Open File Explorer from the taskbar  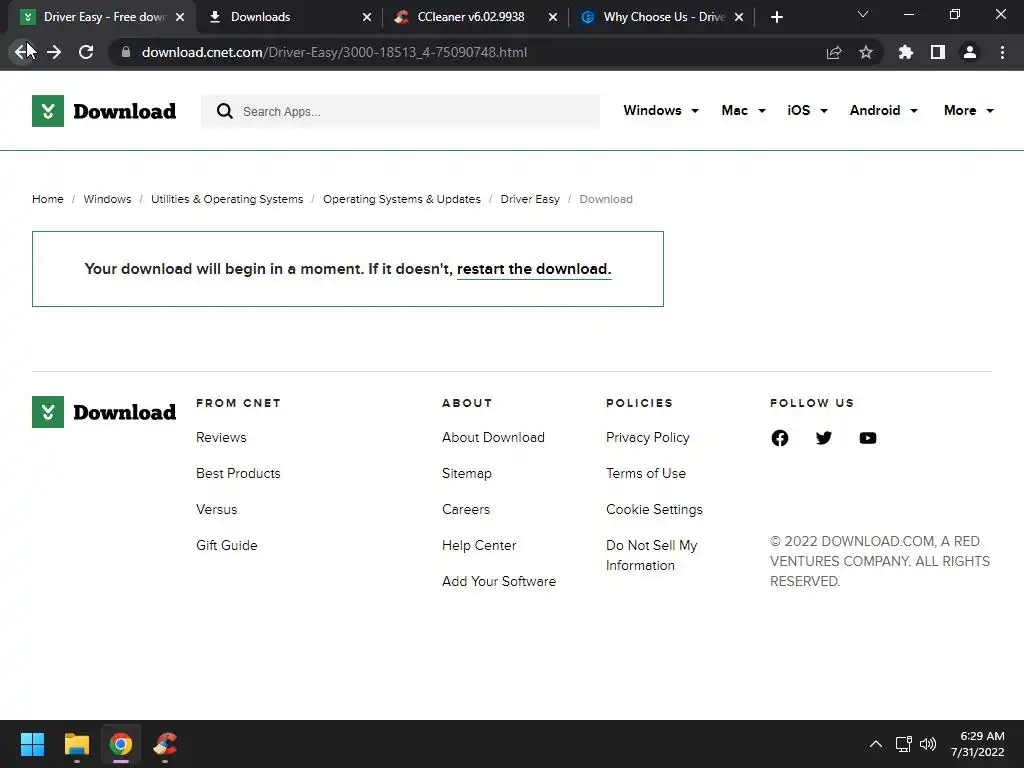76,744
